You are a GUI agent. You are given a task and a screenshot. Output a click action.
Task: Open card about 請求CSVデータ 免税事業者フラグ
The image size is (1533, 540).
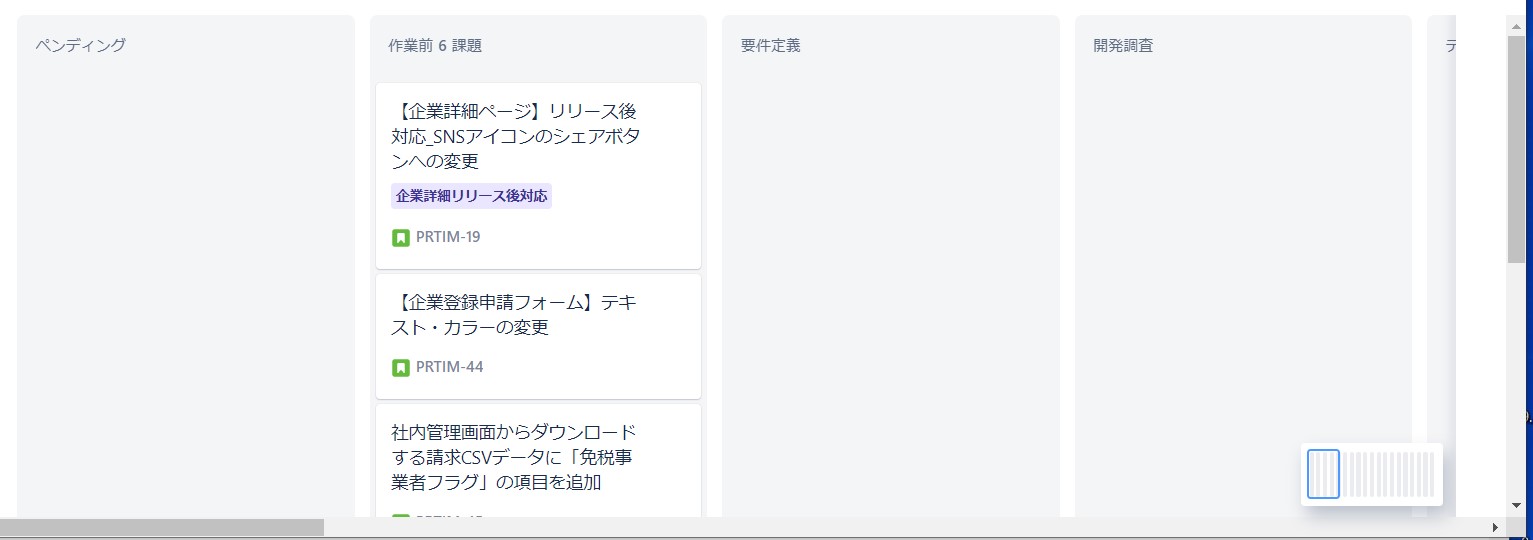point(538,461)
